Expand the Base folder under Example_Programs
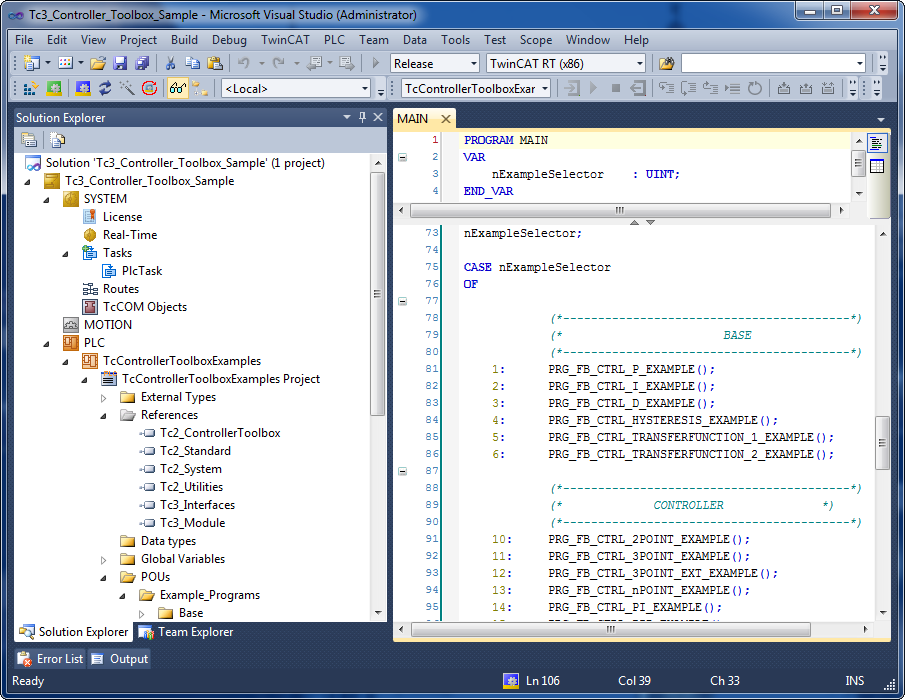The width and height of the screenshot is (905, 700). click(141, 613)
